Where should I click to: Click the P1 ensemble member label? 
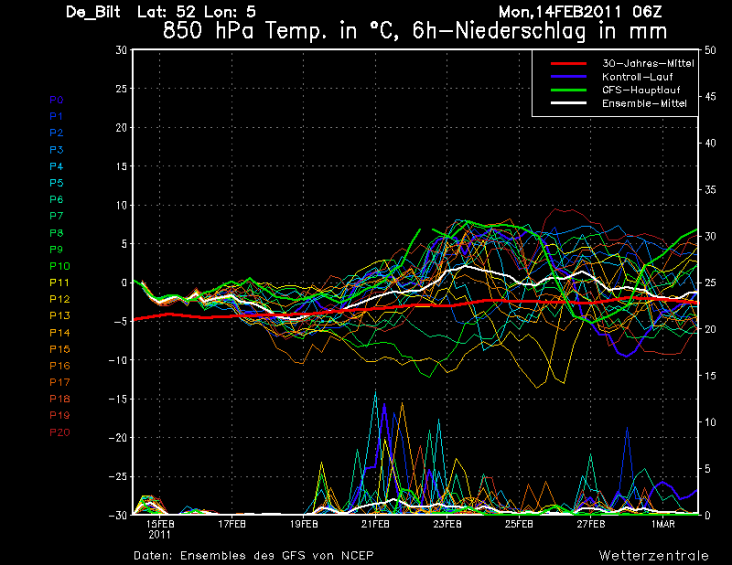tap(56, 116)
